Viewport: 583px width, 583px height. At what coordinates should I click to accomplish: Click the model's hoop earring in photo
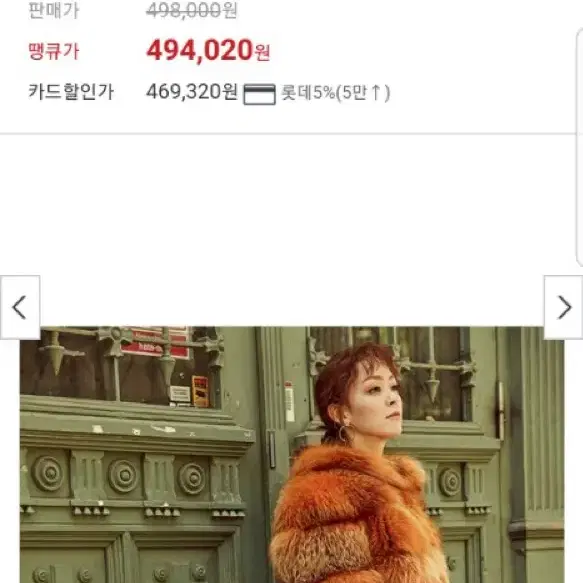click(342, 434)
